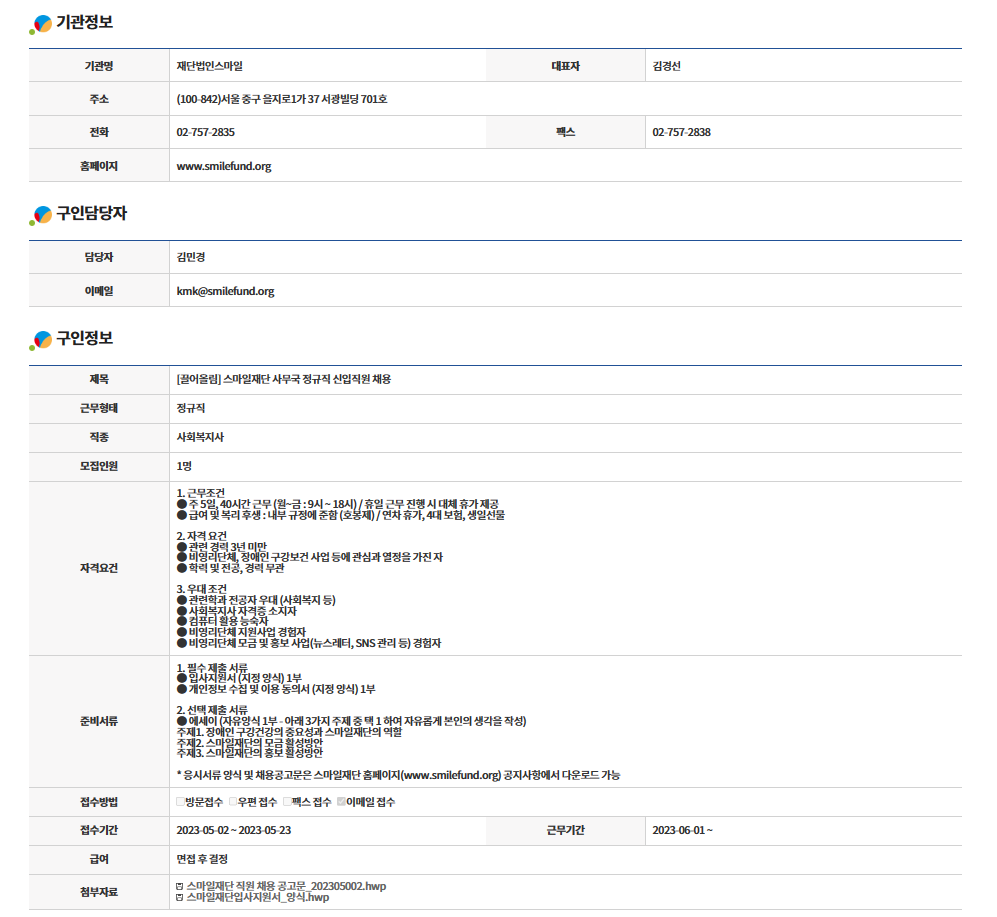Click the logo icon beside 구인담당자 heading

pos(41,215)
